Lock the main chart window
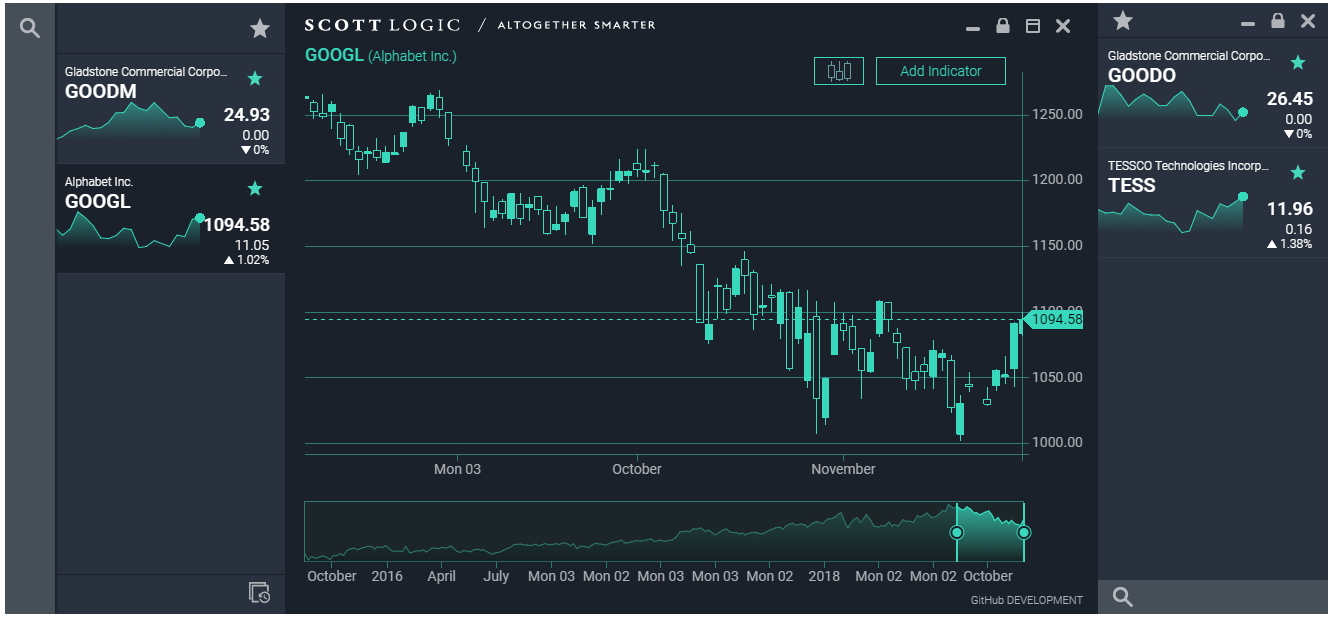 tap(1003, 26)
